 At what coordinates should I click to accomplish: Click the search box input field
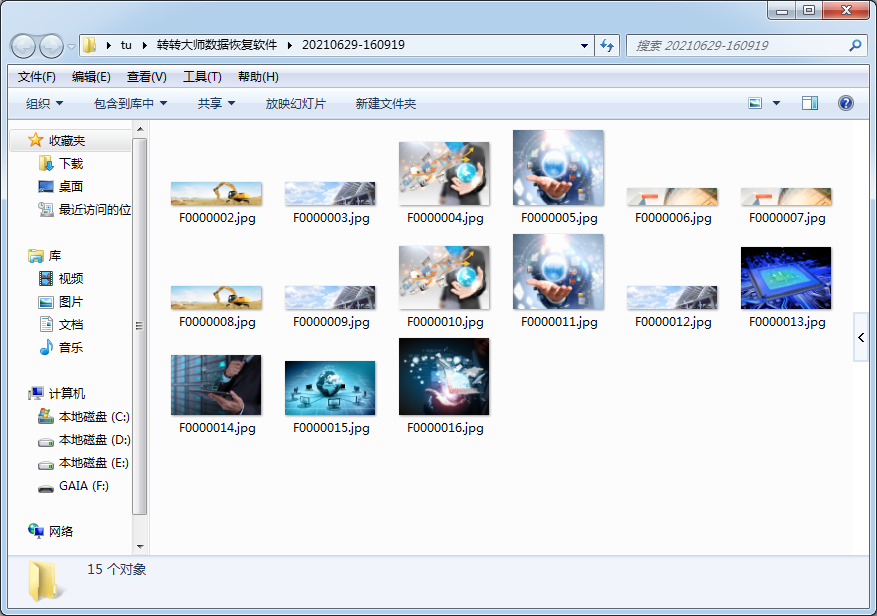(x=738, y=46)
